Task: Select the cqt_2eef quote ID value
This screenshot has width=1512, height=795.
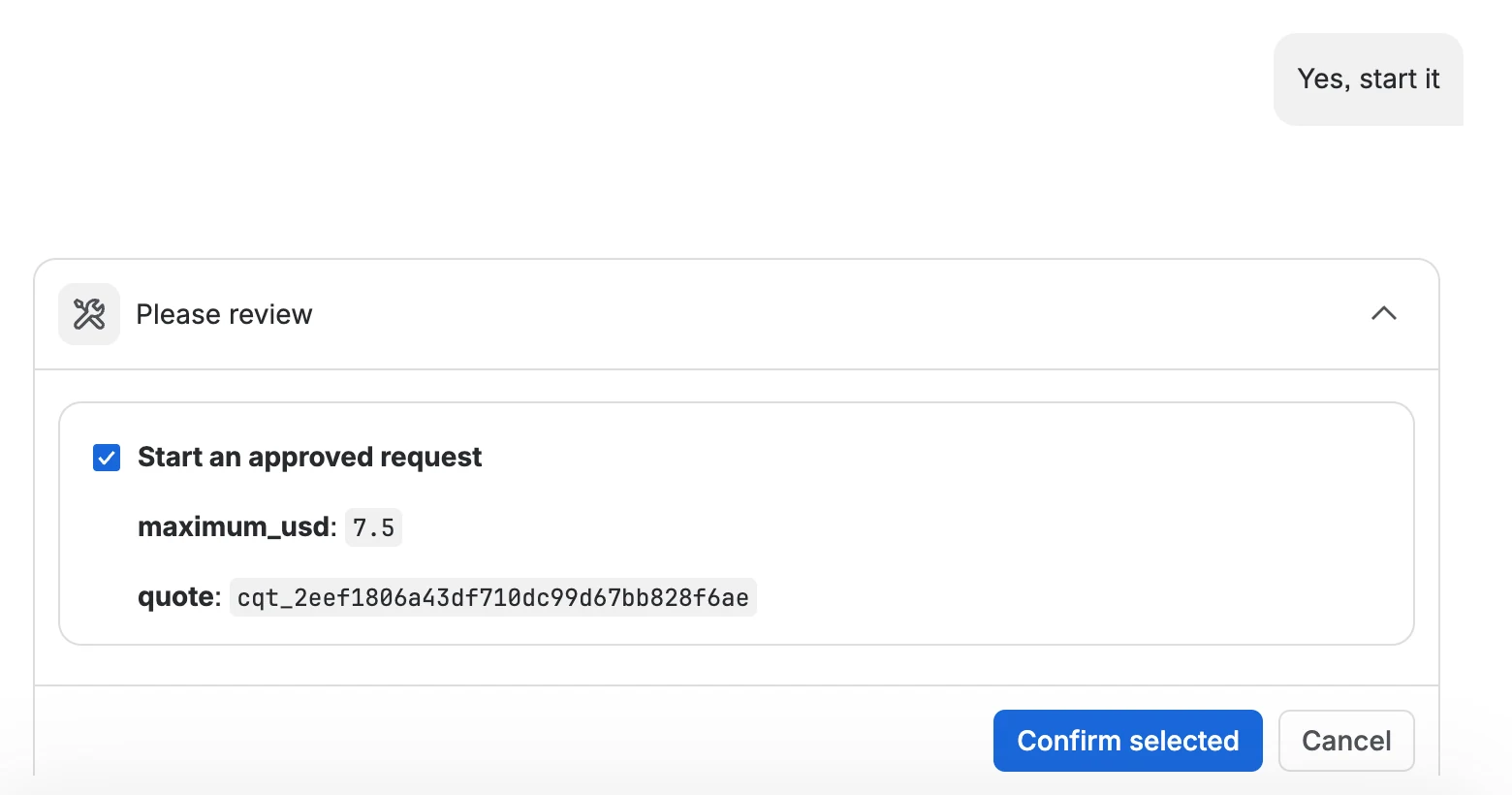Action: pyautogui.click(x=492, y=597)
